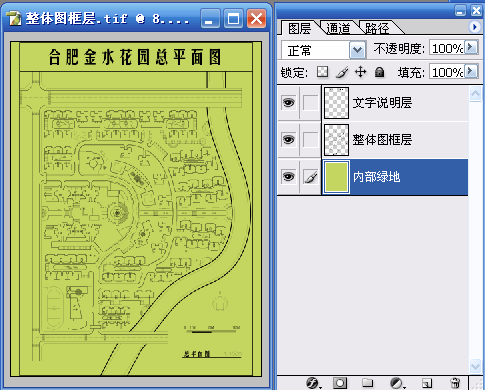Select the 内部绿地 layer name

point(376,177)
